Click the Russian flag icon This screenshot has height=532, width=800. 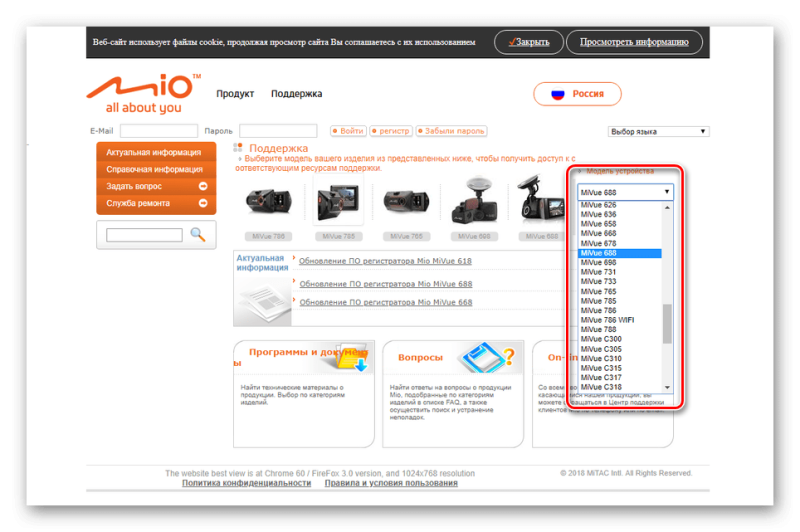(558, 94)
